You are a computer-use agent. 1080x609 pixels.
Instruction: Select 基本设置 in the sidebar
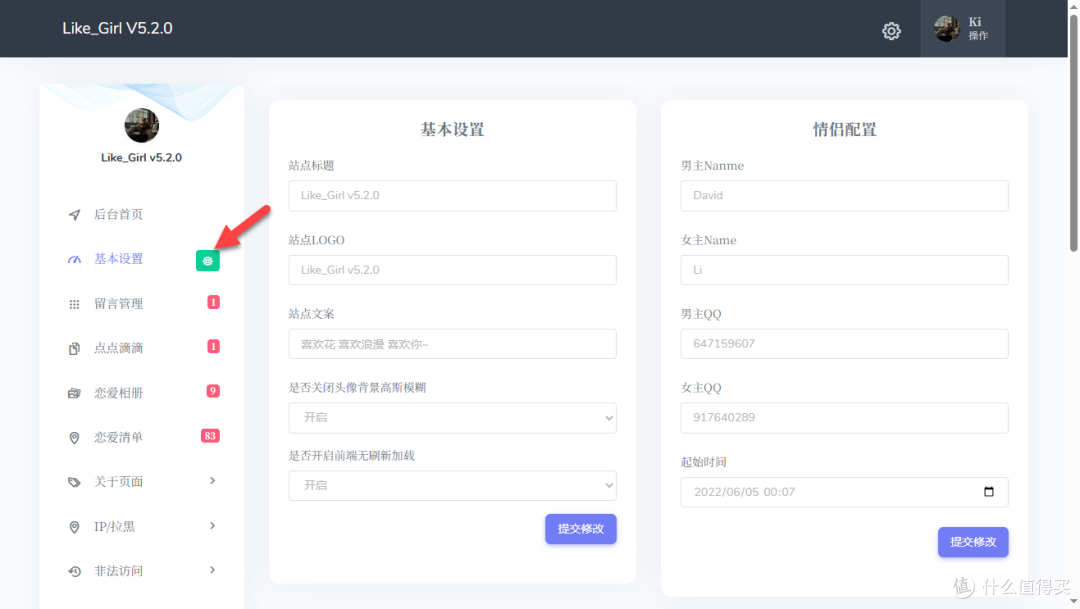pos(118,259)
